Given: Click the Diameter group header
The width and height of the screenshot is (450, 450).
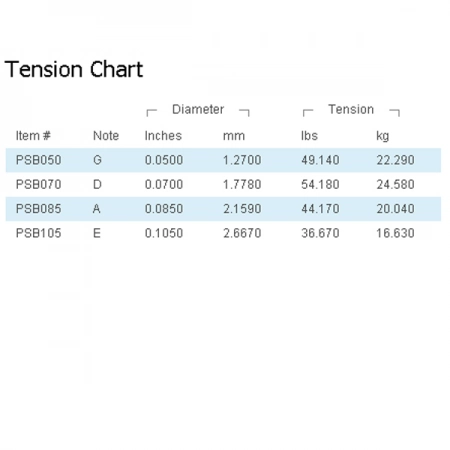Looking at the screenshot, I should coord(198,109).
